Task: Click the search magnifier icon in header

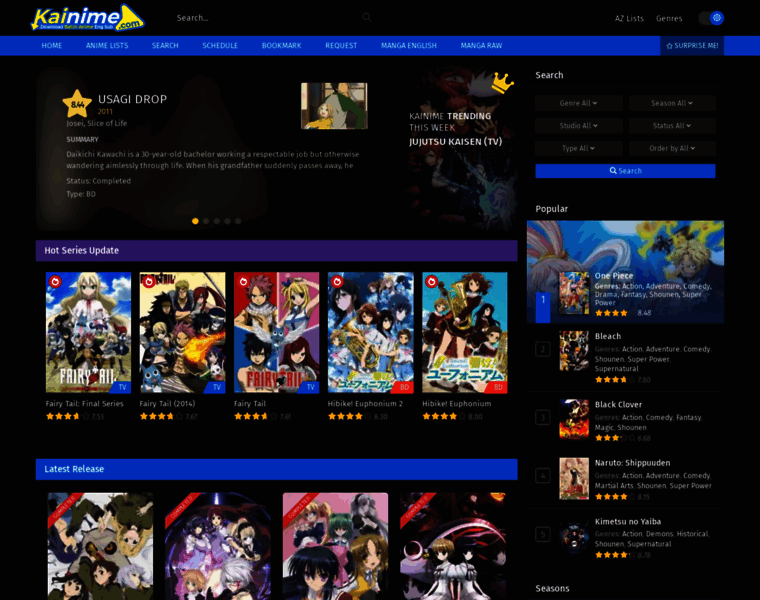Action: (367, 17)
